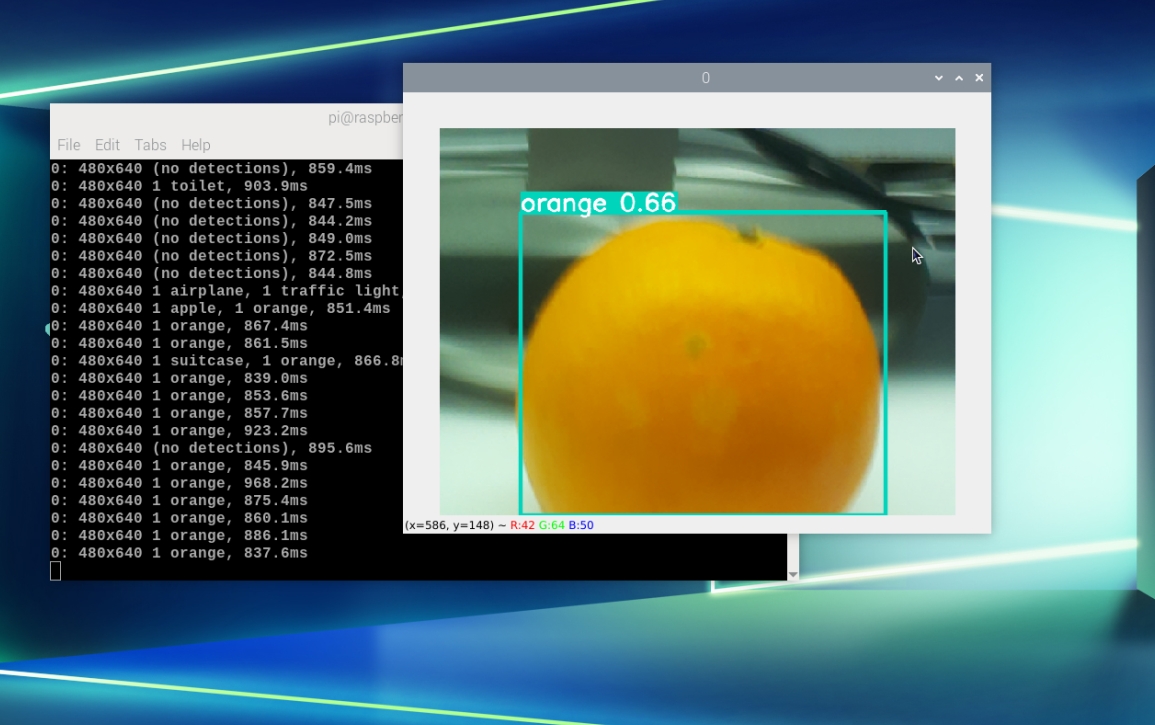This screenshot has width=1155, height=725.
Task: Click the pixel coordinates status text
Action: (449, 525)
